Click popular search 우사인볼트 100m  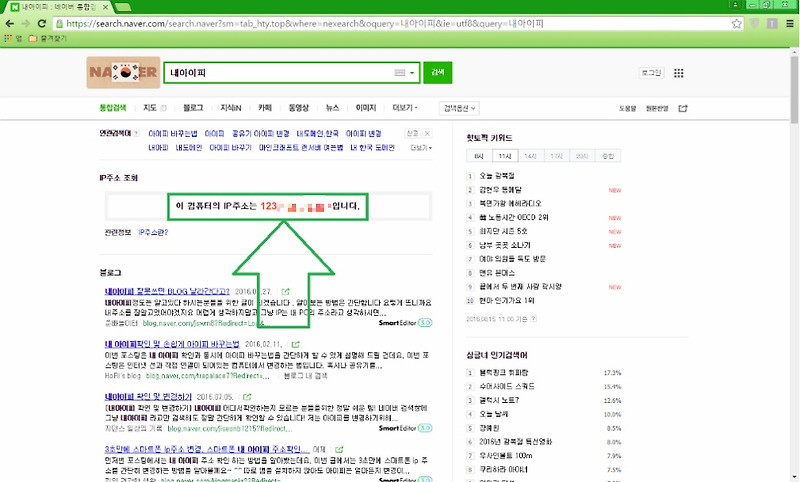point(506,455)
